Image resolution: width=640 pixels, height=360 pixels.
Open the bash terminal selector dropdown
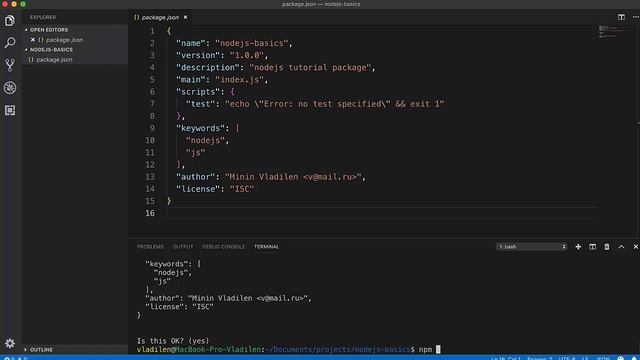[531, 247]
